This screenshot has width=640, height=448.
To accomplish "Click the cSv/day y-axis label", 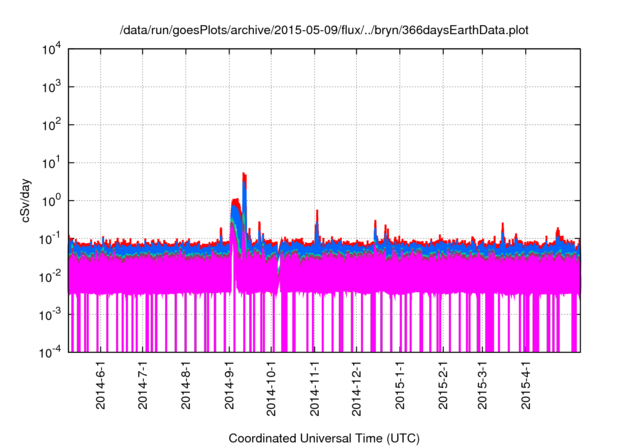I will [x=26, y=200].
